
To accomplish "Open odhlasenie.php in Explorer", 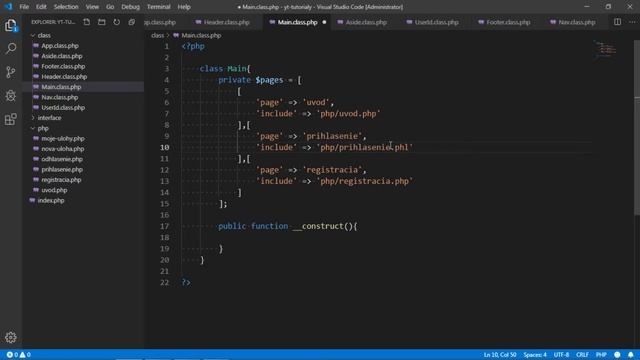I will click(62, 159).
